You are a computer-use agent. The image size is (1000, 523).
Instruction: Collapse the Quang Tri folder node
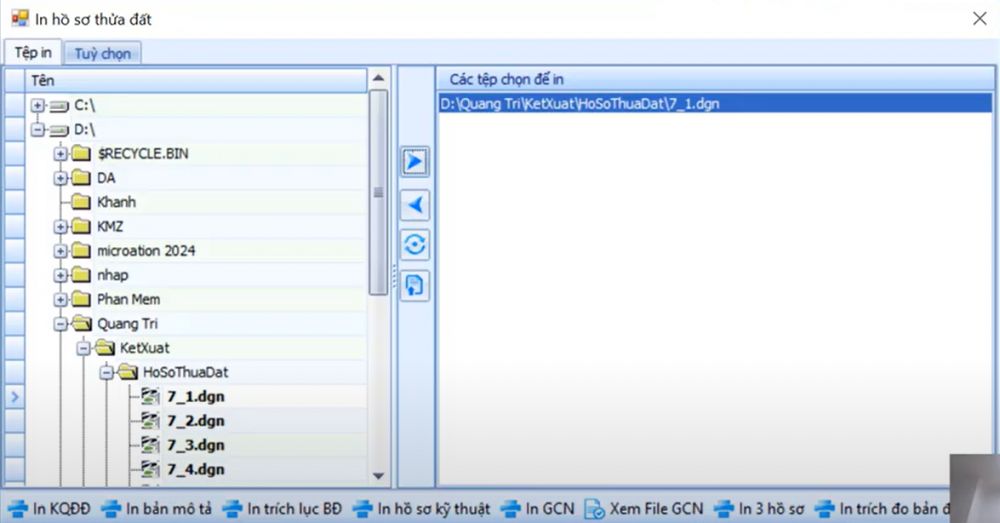[x=62, y=323]
